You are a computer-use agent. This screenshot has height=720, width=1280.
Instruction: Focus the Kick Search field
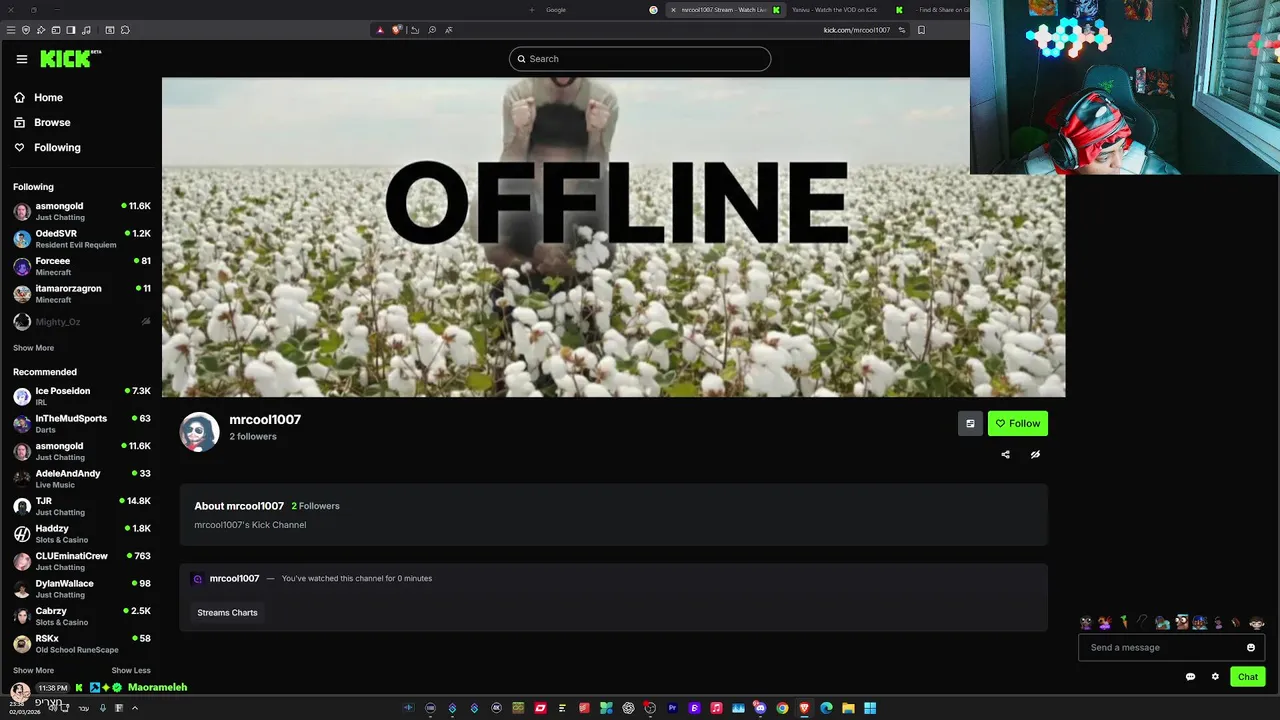[x=640, y=59]
